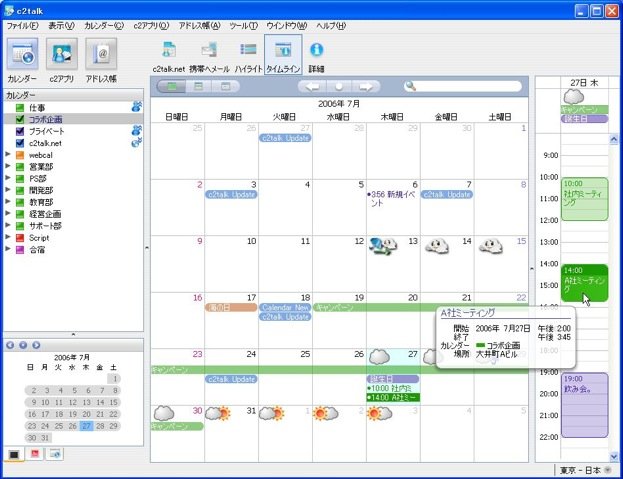Screen dimensions: 623x479
Task: Switch to week view button
Action: pos(198,86)
